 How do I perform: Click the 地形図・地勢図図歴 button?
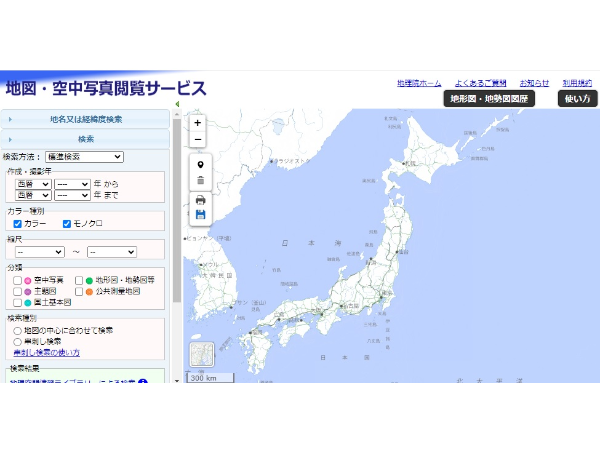pyautogui.click(x=489, y=99)
